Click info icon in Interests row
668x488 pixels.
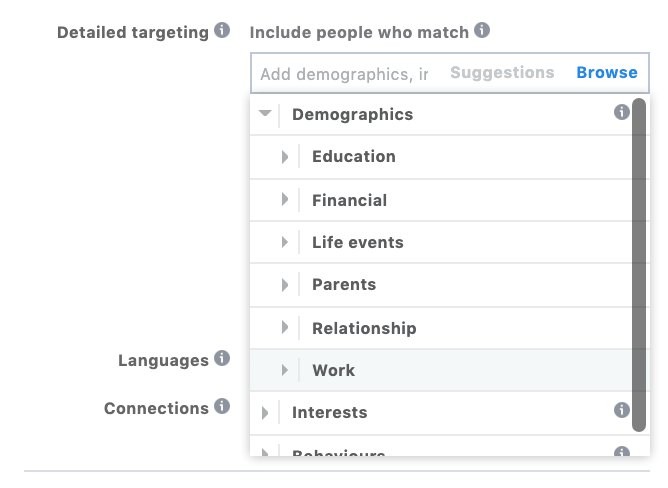pos(621,410)
